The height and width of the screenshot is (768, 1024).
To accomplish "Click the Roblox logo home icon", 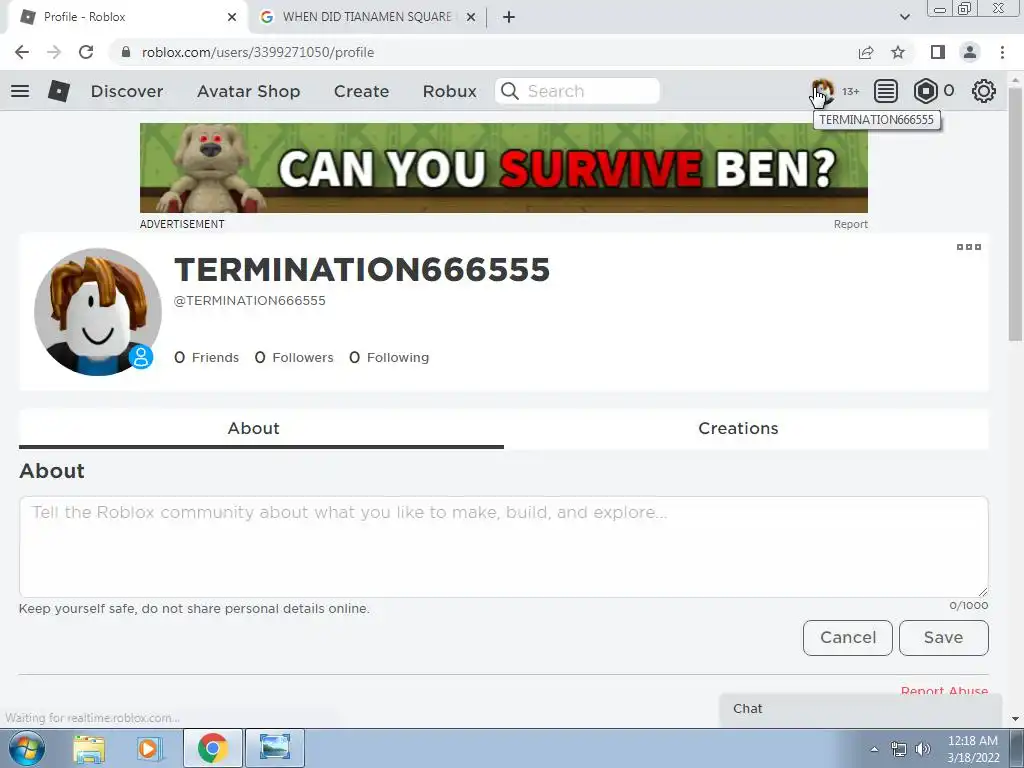I will pos(59,91).
